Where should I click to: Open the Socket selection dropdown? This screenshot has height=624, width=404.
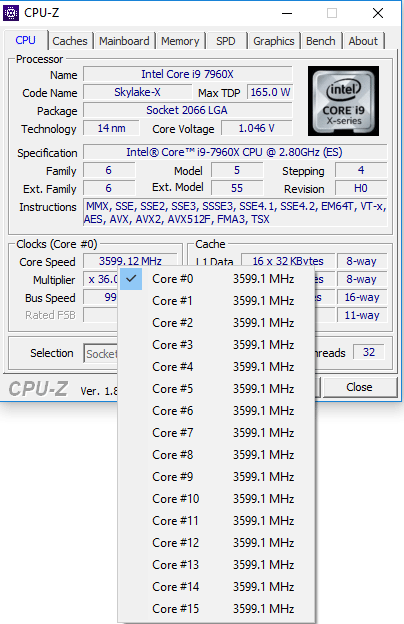tap(101, 353)
